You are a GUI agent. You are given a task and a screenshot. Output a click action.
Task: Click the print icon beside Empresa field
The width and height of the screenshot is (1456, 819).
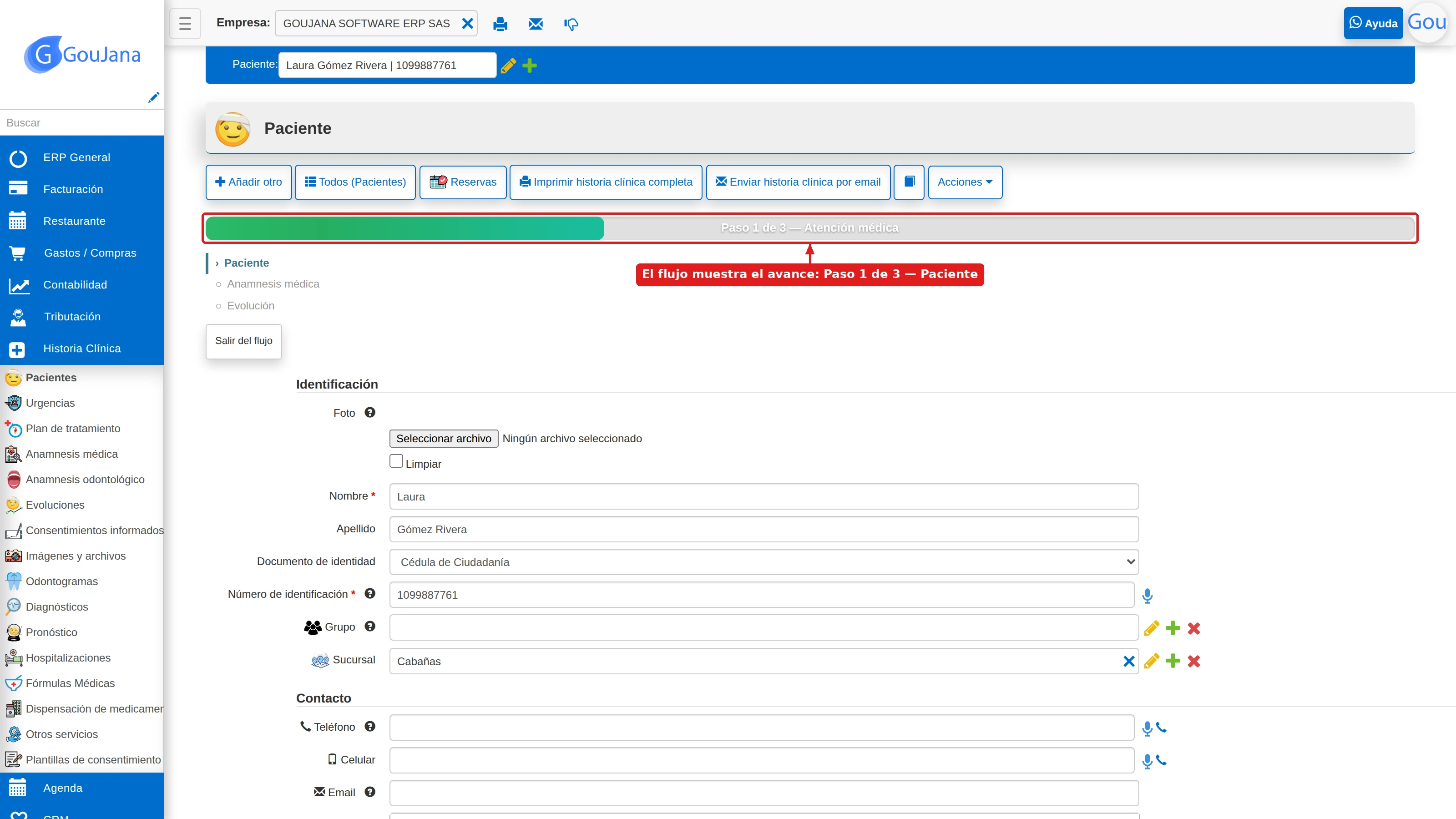[500, 24]
